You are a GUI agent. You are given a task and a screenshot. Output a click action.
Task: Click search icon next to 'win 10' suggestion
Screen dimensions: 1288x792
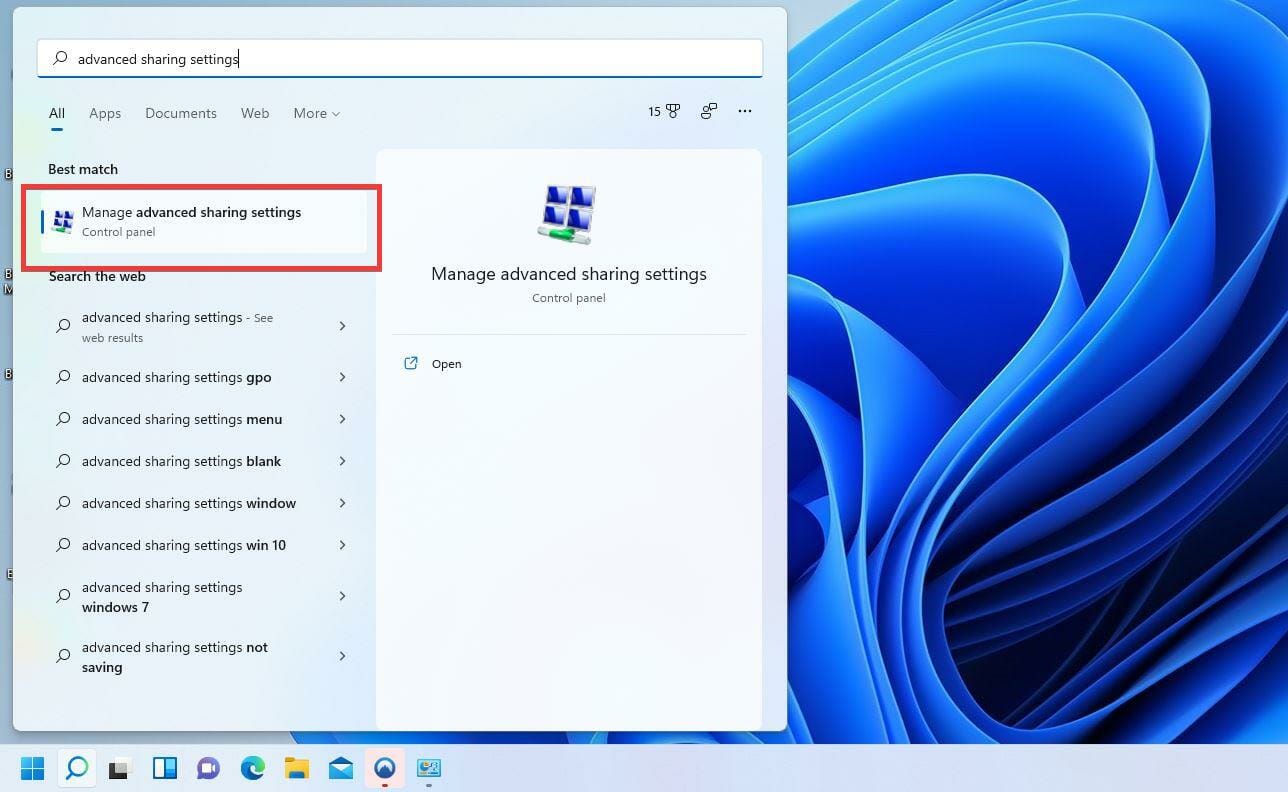pos(63,545)
